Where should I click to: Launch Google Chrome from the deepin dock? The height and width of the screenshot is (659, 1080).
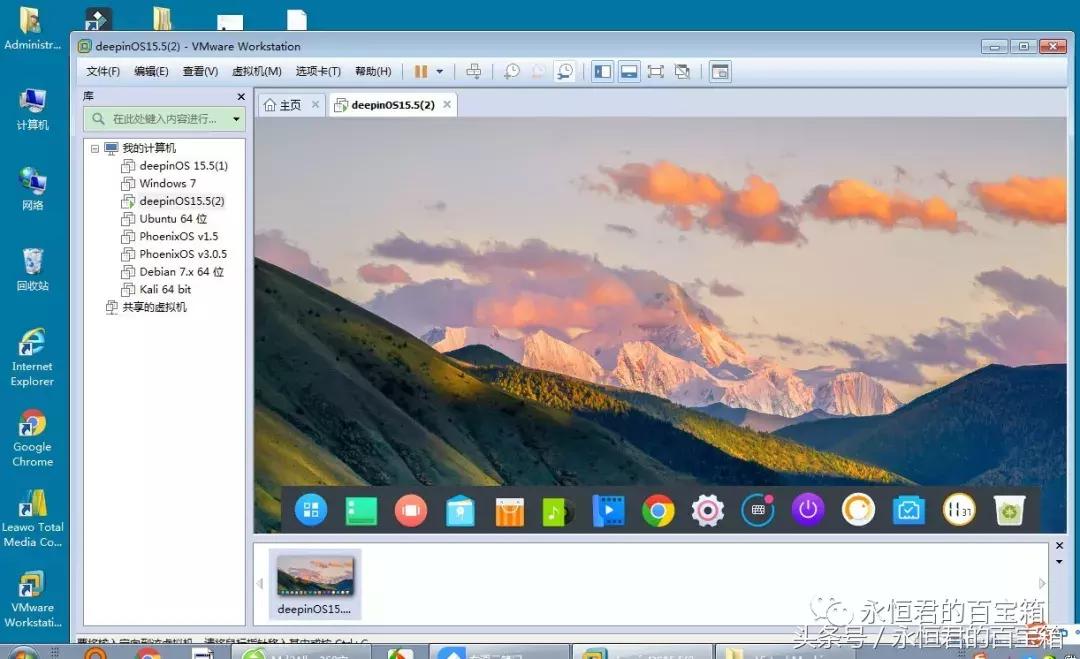pos(657,510)
